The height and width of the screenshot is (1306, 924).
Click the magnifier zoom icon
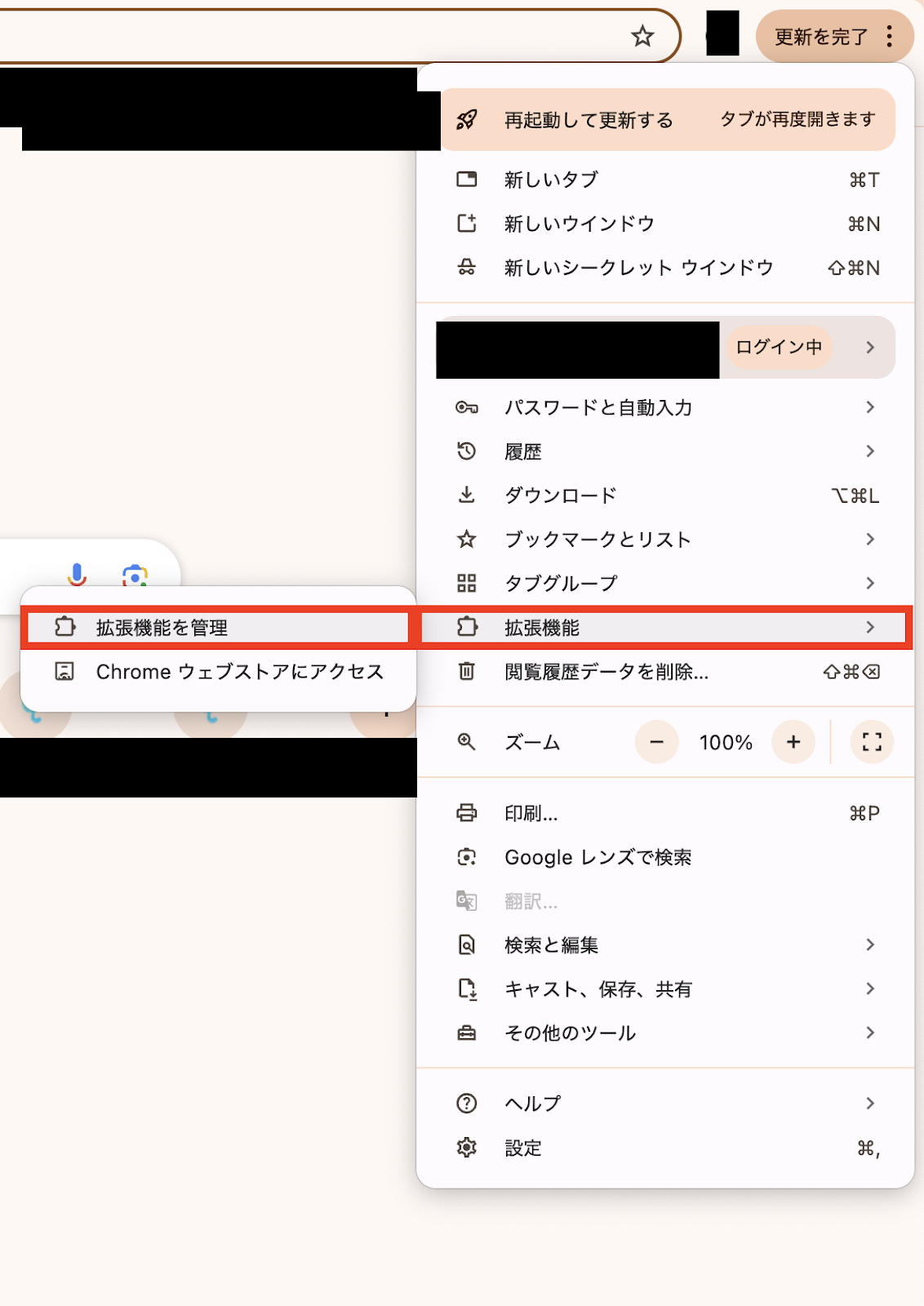click(466, 742)
